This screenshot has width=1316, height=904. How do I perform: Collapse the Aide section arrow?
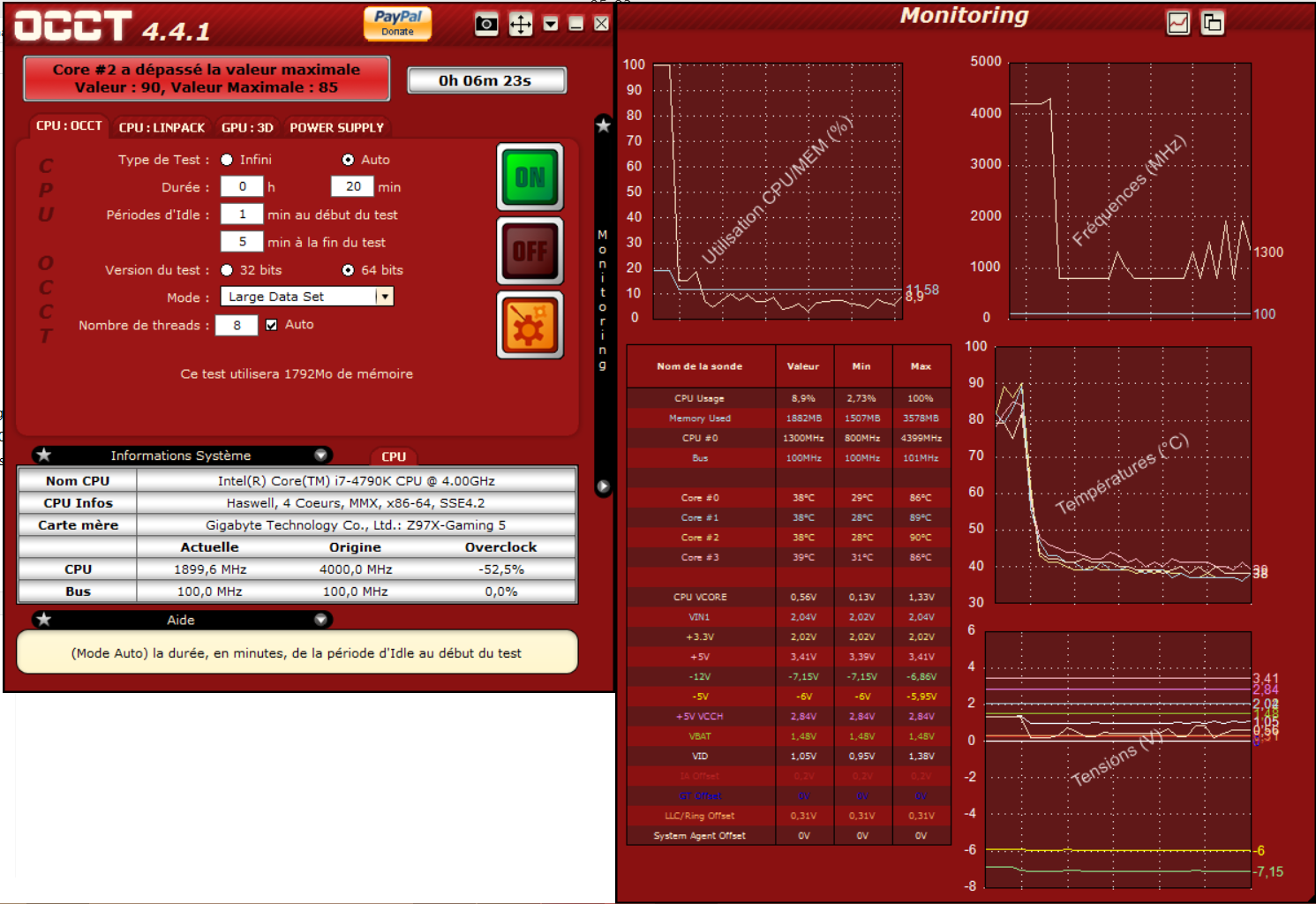(320, 620)
